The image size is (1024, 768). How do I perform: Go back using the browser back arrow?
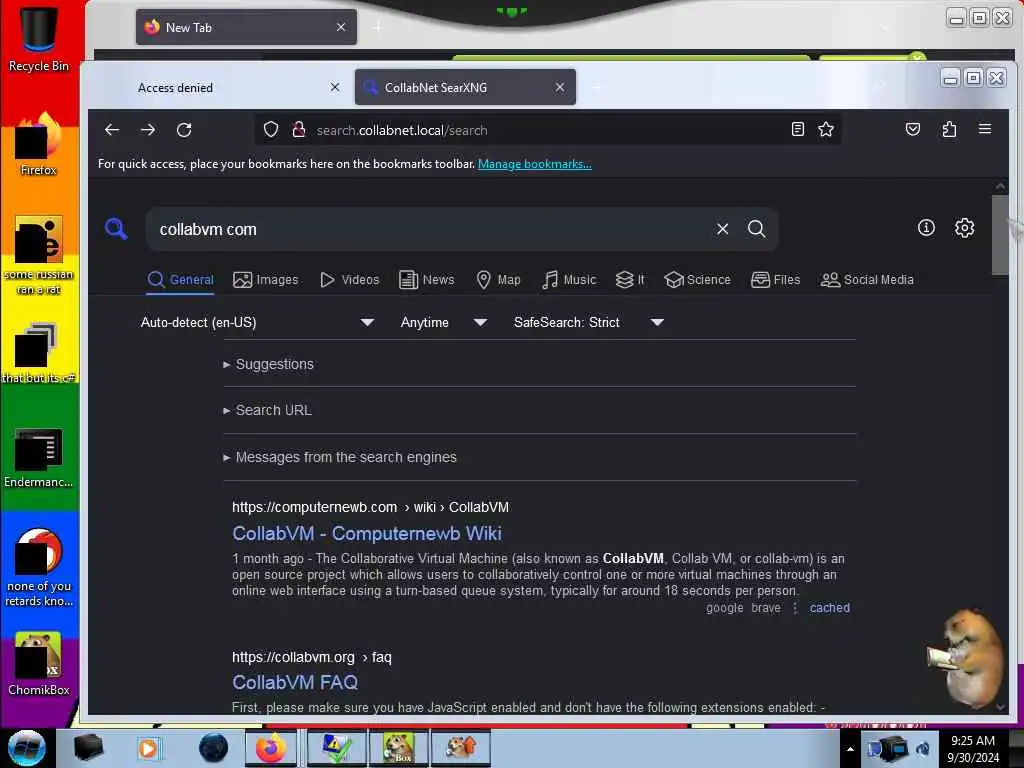click(x=112, y=130)
